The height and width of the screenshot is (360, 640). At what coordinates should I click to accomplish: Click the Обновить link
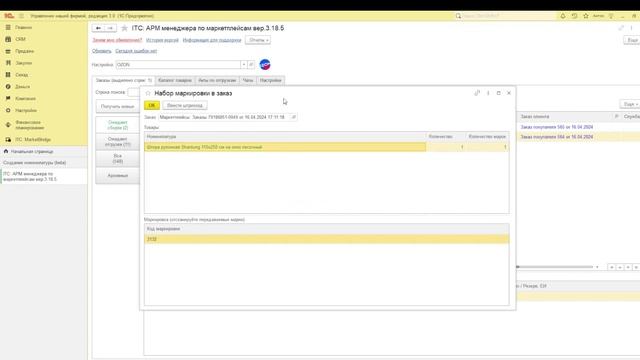click(102, 51)
